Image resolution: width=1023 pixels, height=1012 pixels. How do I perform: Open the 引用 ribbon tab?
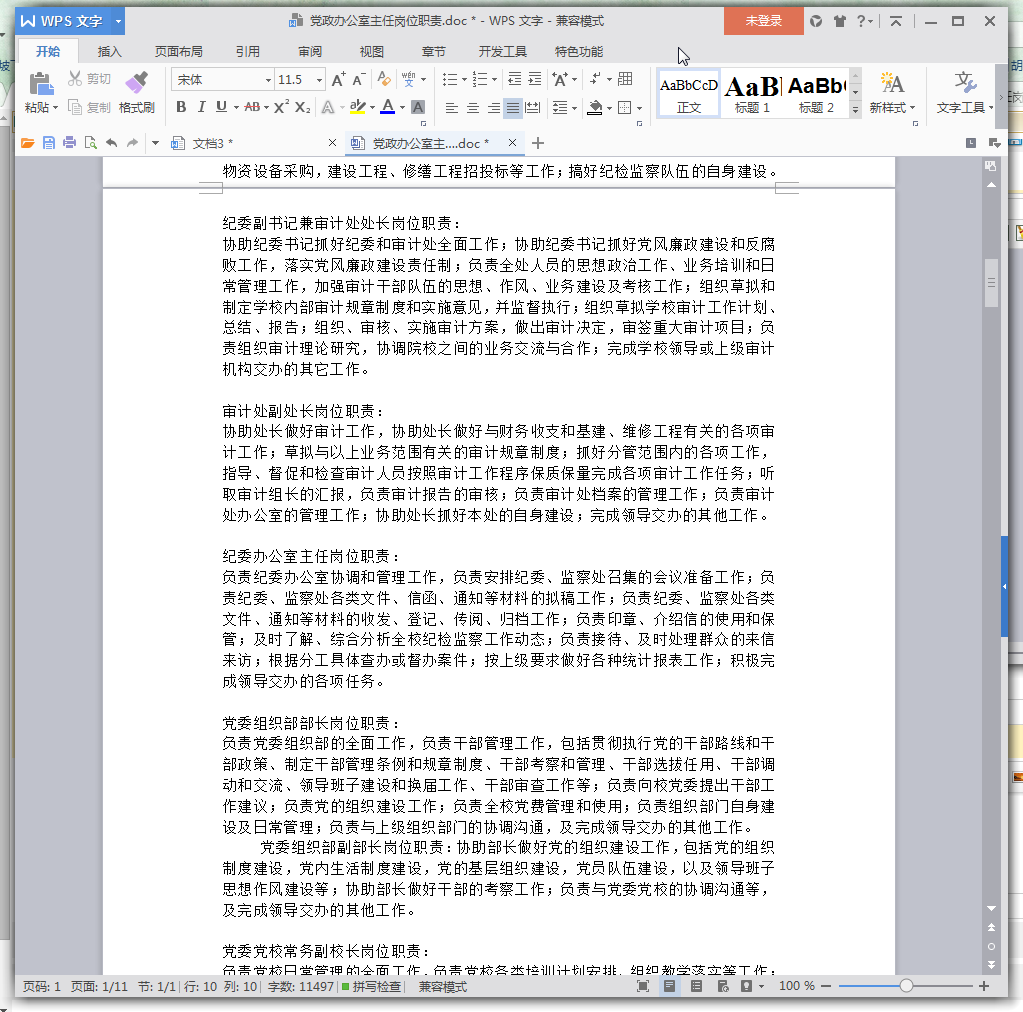click(248, 52)
